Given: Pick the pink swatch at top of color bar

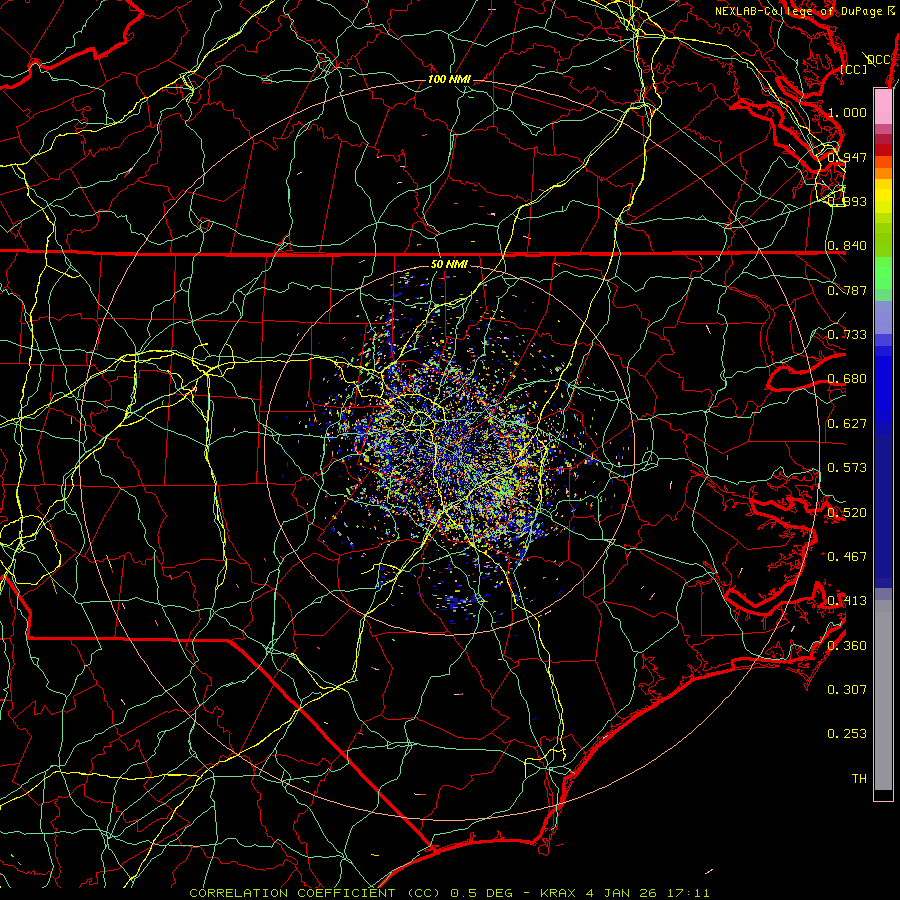Looking at the screenshot, I should pos(883,107).
